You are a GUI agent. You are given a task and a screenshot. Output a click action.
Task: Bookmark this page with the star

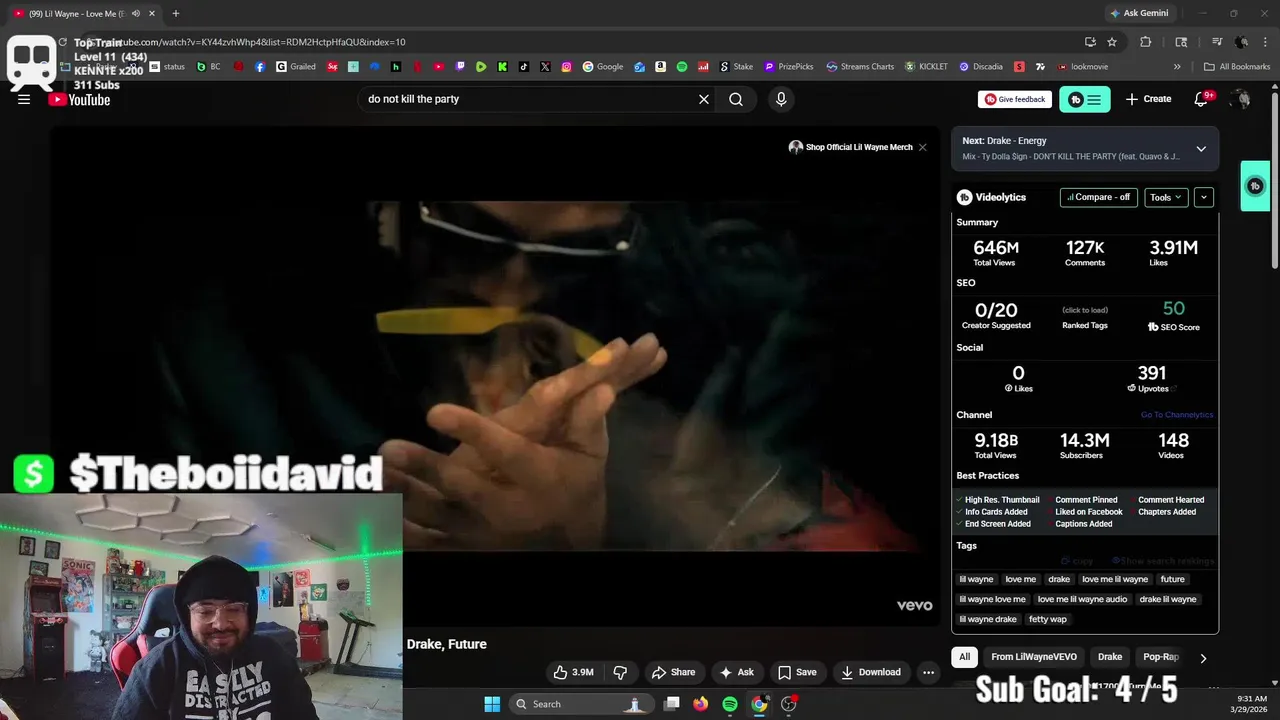1112,42
